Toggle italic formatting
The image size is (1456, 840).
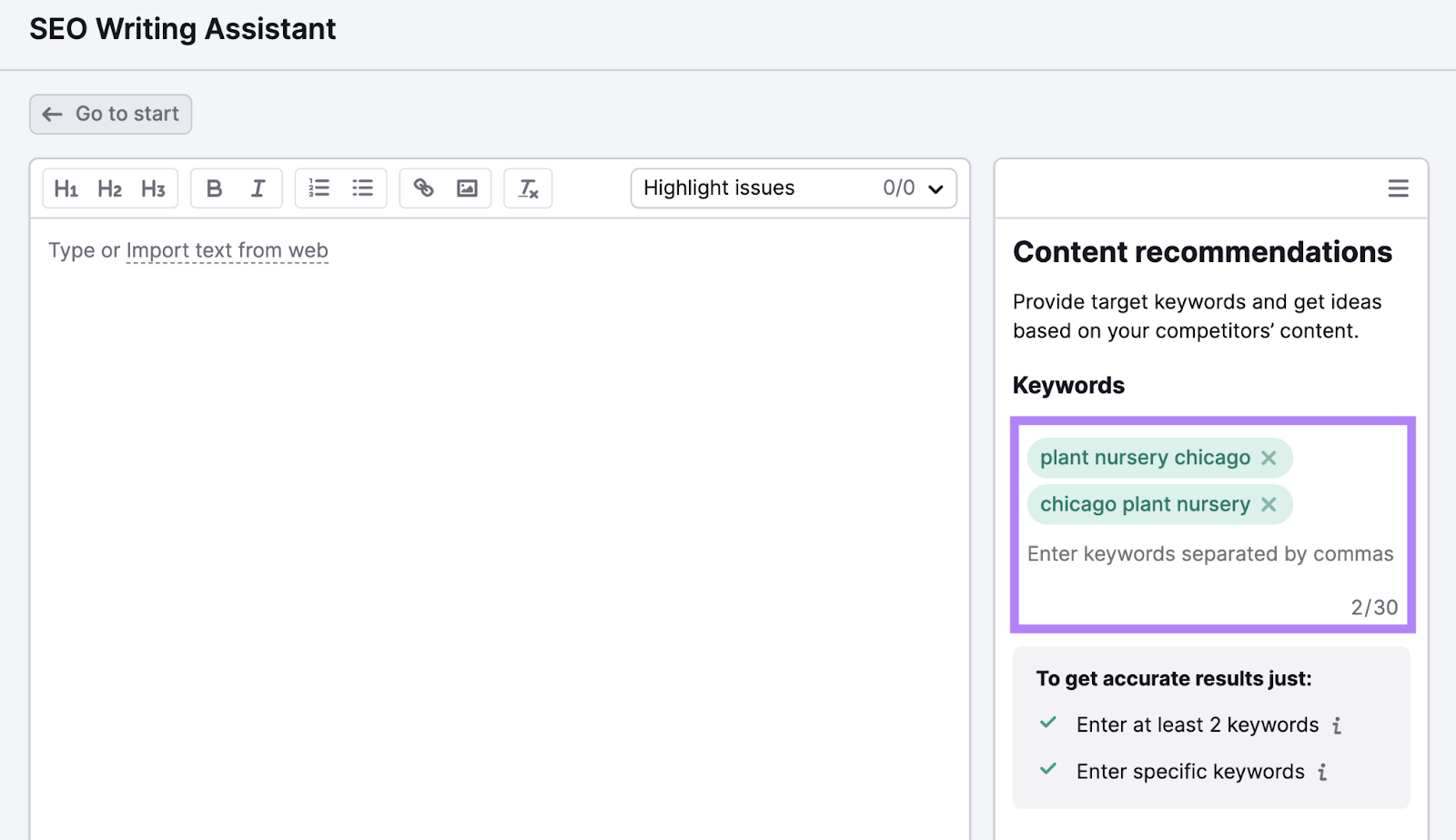258,188
